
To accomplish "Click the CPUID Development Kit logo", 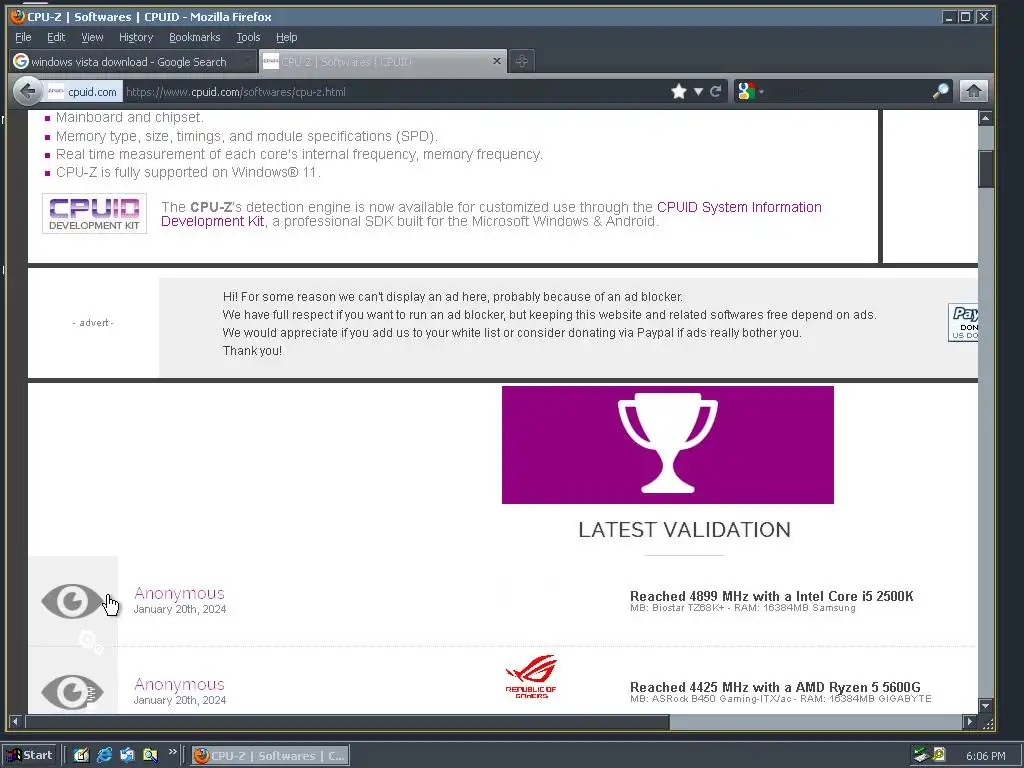I will coord(95,214).
